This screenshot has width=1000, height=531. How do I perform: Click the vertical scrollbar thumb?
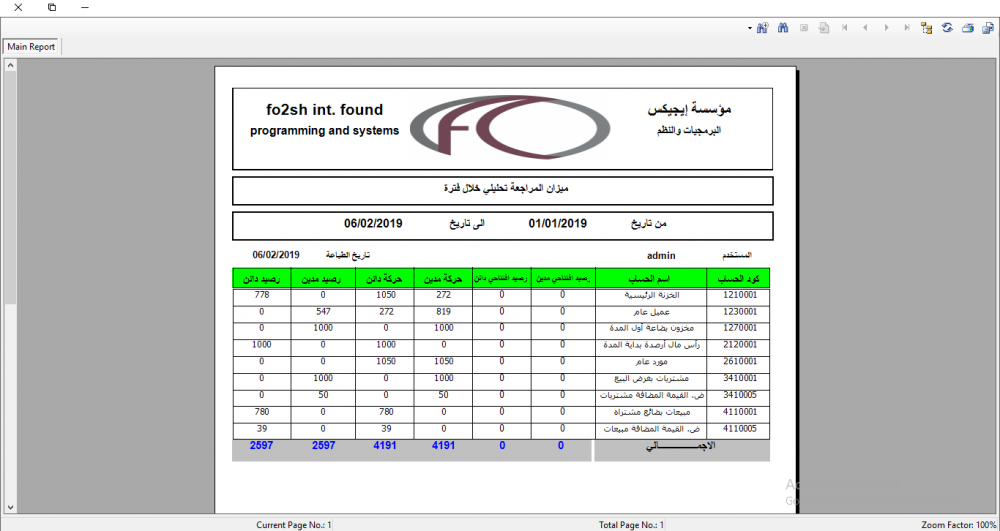tap(10, 187)
